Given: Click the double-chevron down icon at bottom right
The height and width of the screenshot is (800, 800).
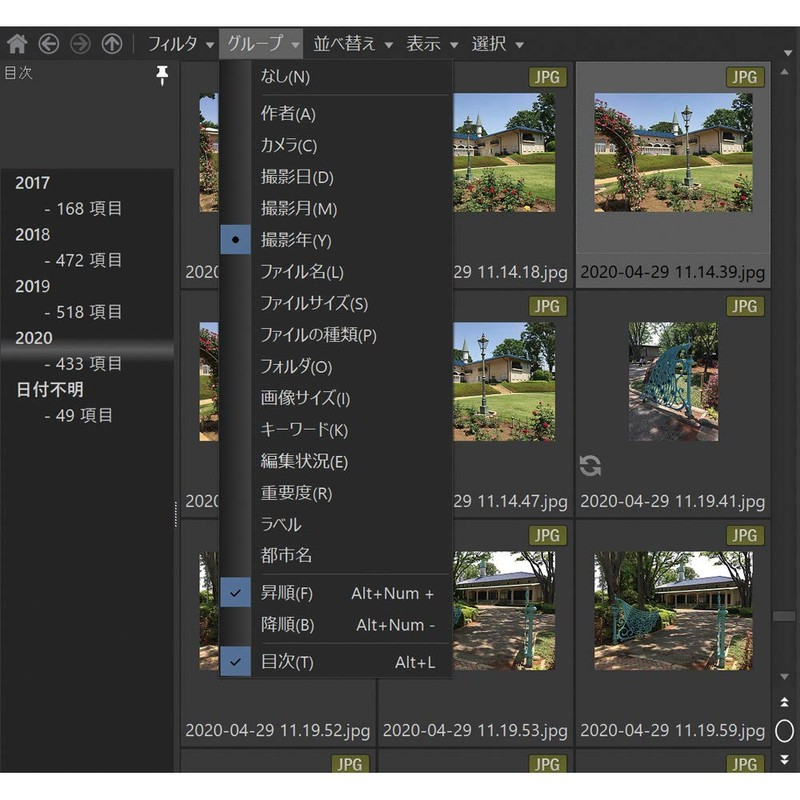Looking at the screenshot, I should click(x=786, y=757).
